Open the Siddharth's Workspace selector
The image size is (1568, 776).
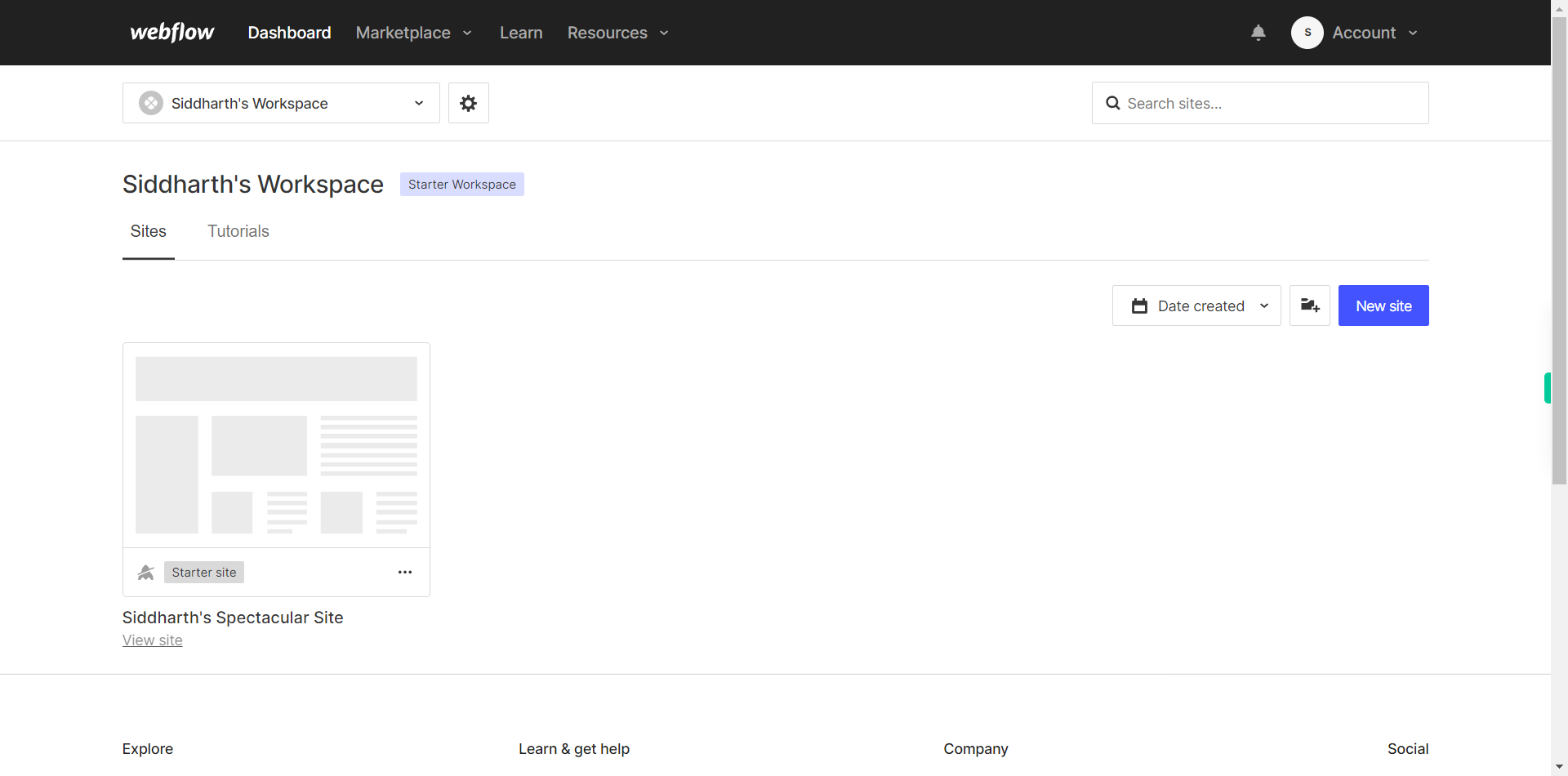(x=281, y=103)
